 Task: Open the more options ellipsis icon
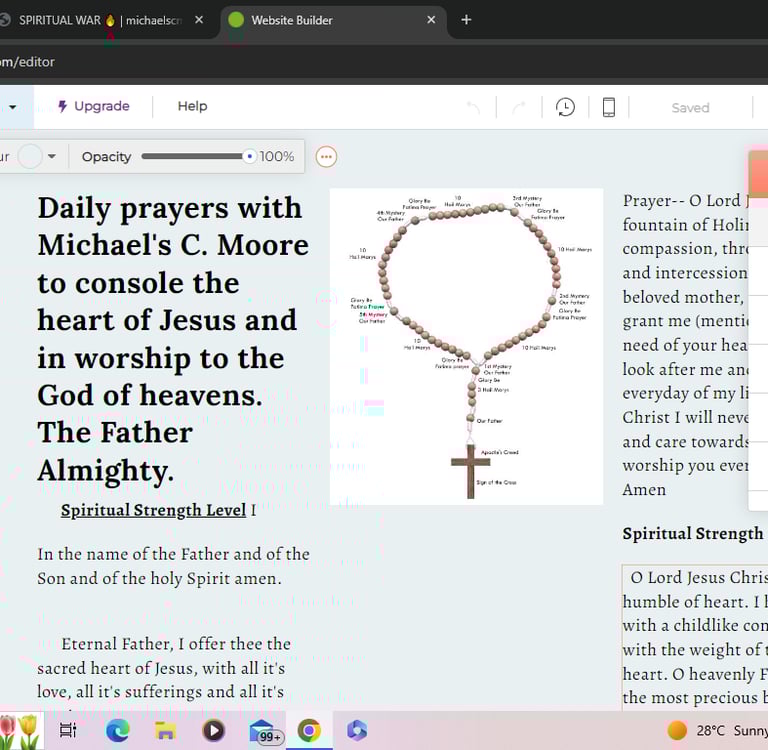(326, 157)
